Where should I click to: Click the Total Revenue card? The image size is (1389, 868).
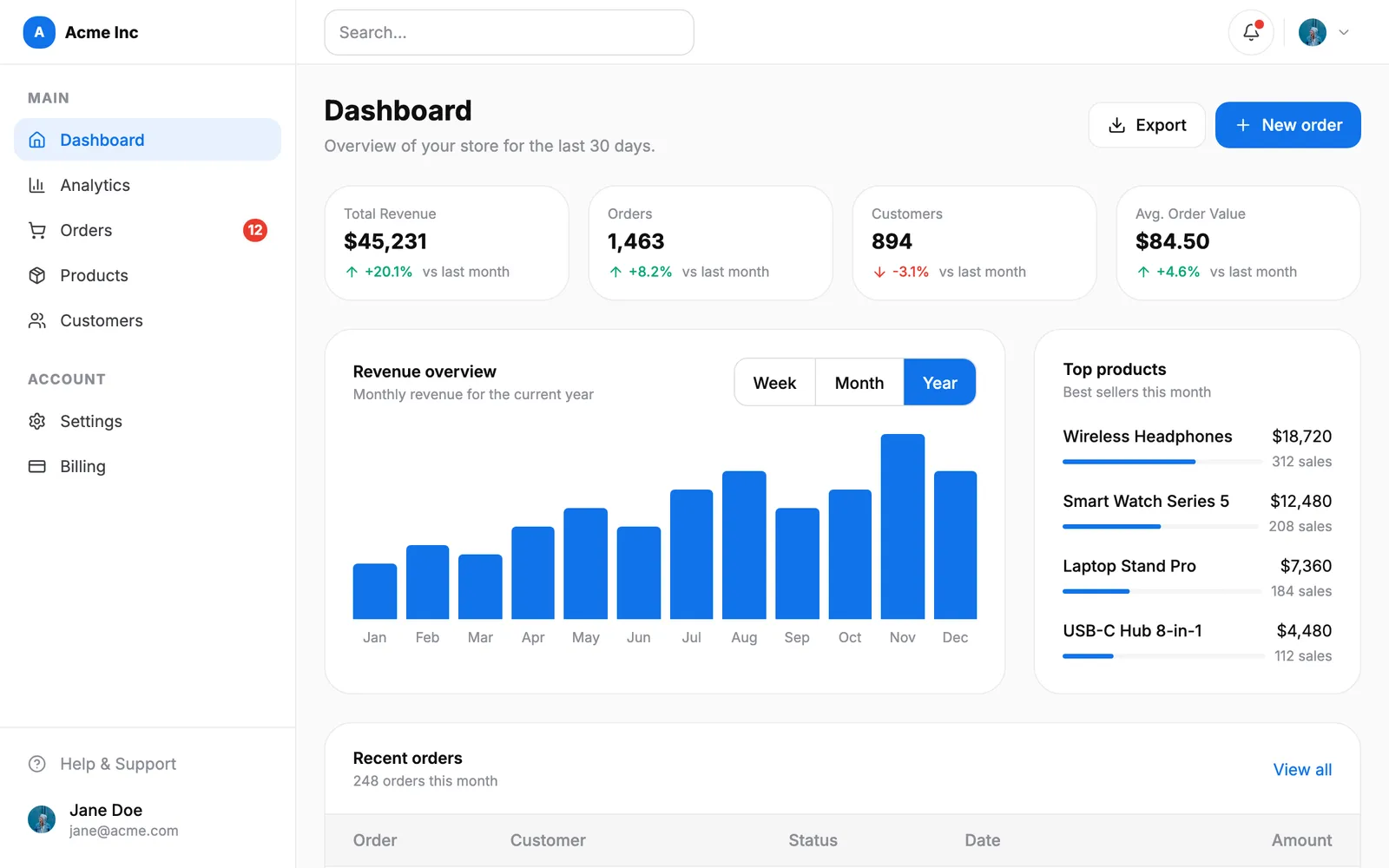[447, 243]
